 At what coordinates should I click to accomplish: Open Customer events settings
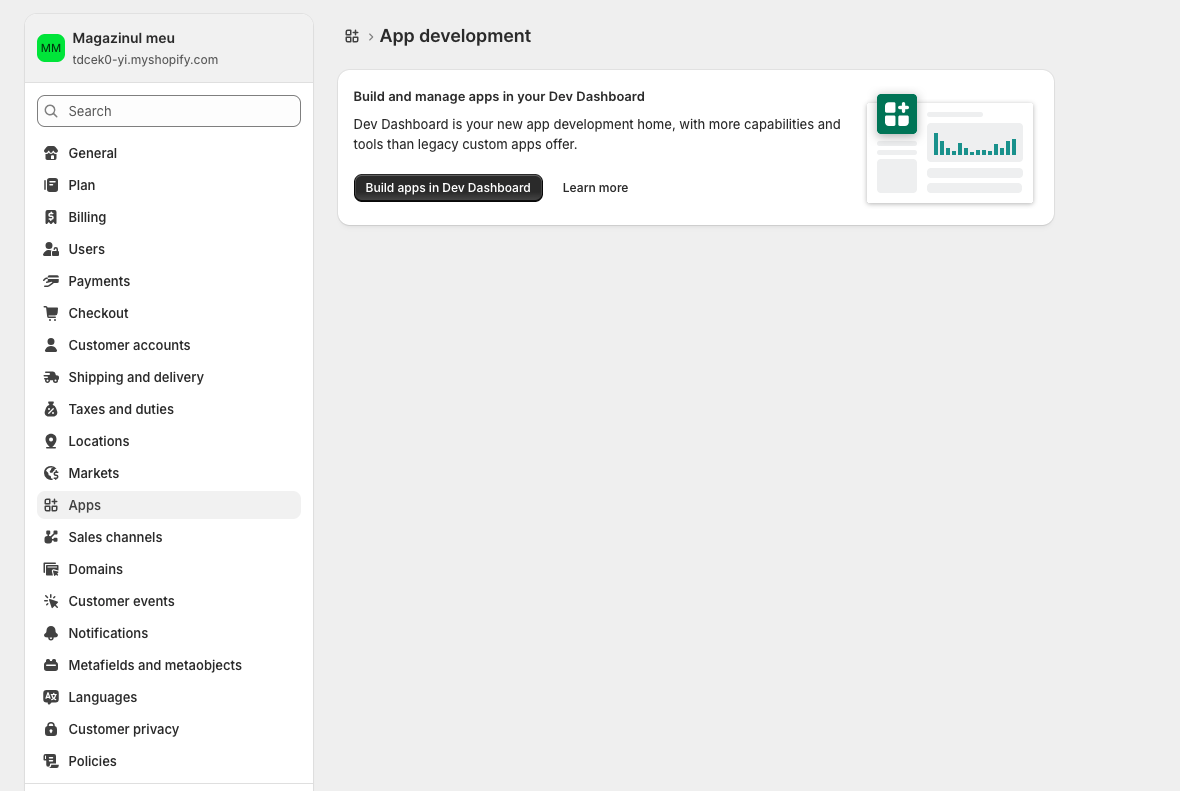(x=169, y=601)
